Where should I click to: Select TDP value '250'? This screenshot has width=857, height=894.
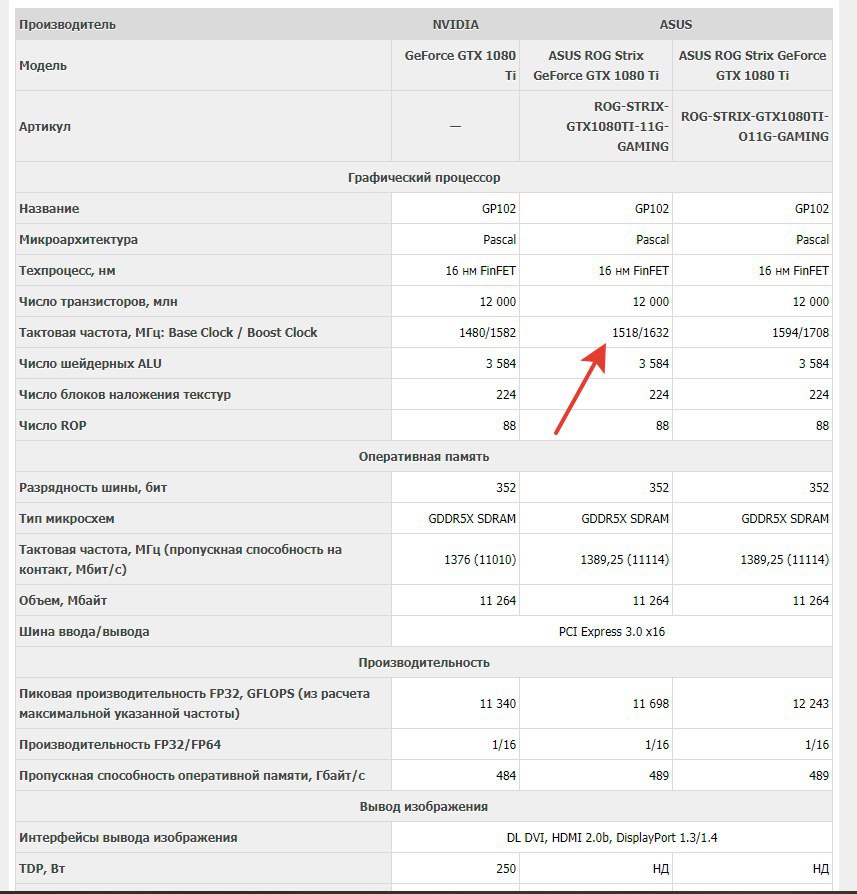506,868
